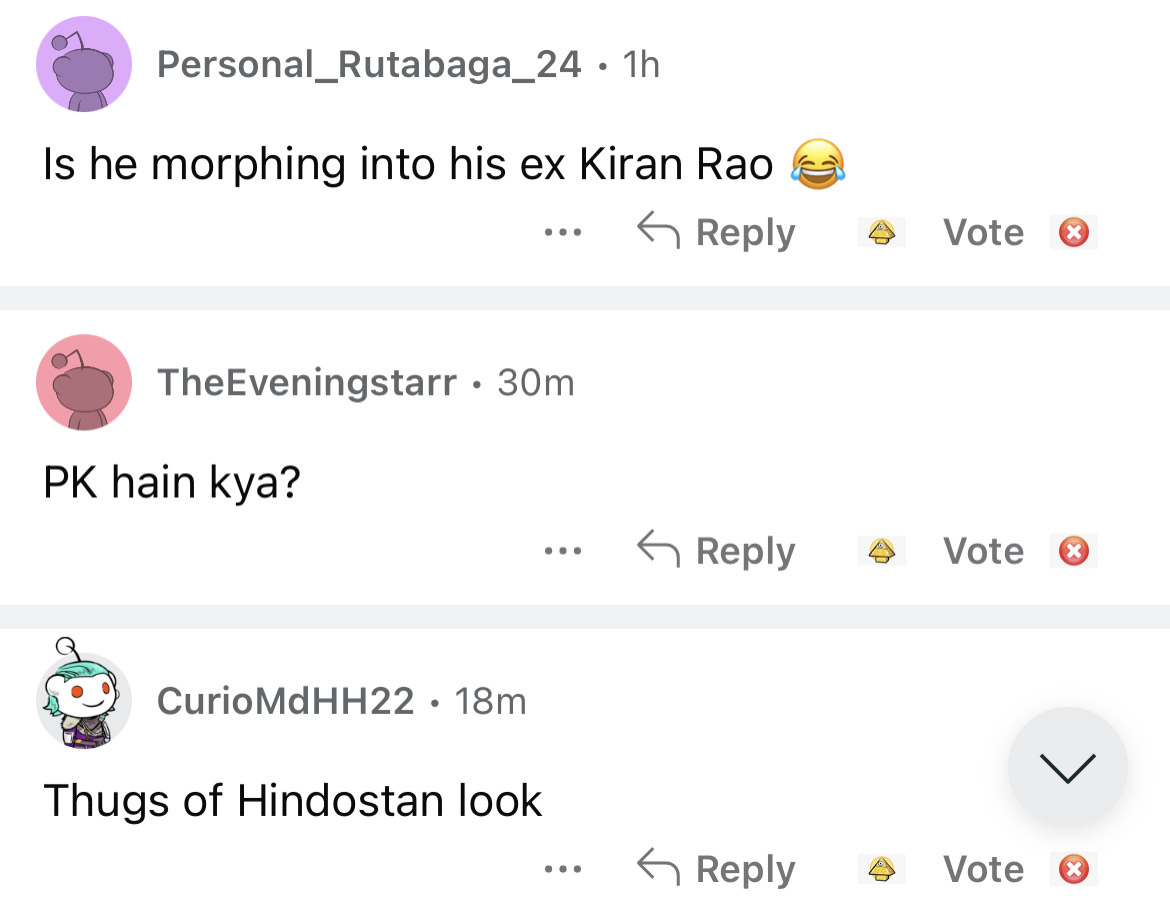
Task: Upvote the "Thugs of Hindostan look" comment
Action: (x=881, y=869)
